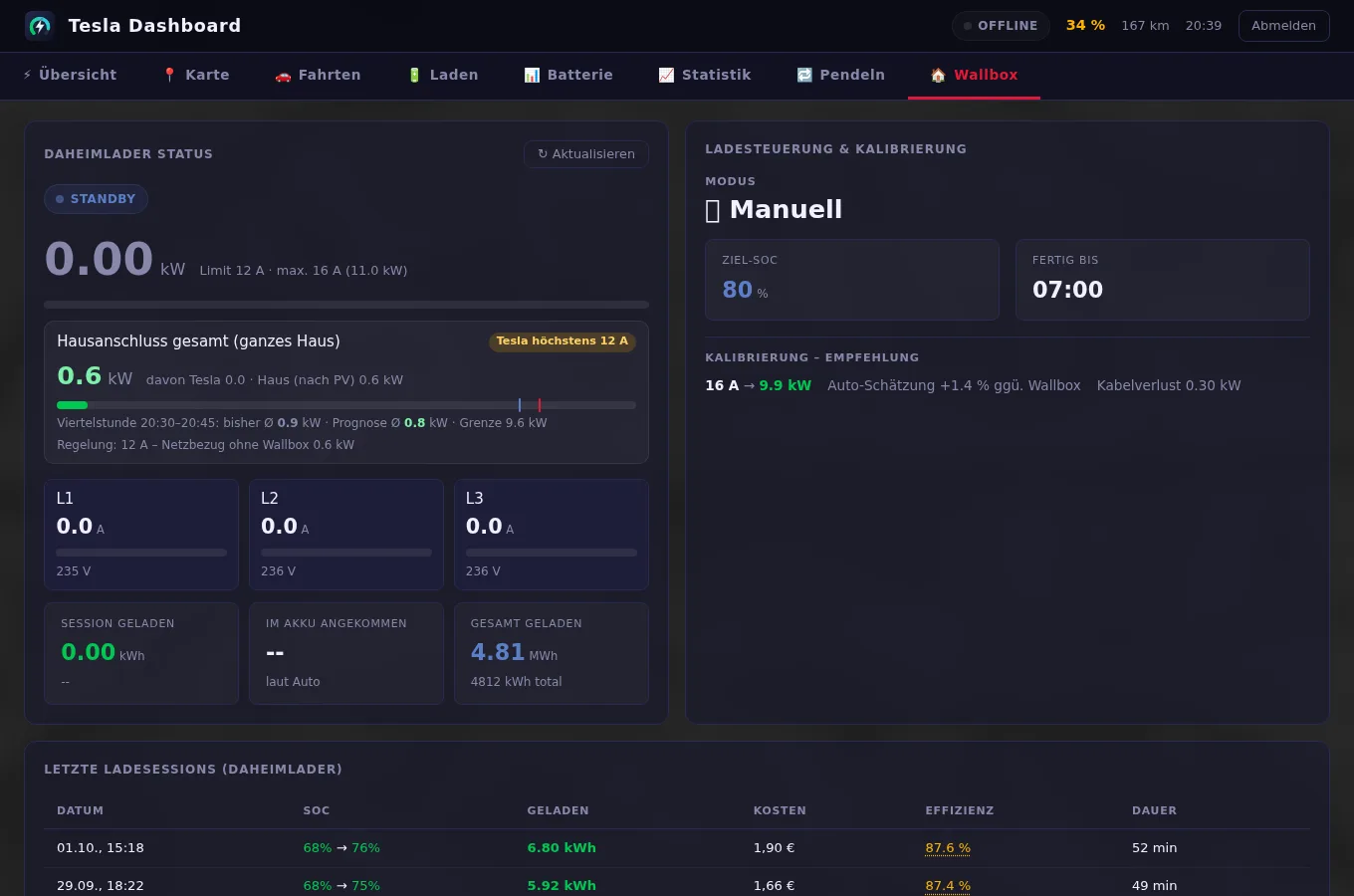Click the '16 A → 9.9 kW' recommendation

759,385
